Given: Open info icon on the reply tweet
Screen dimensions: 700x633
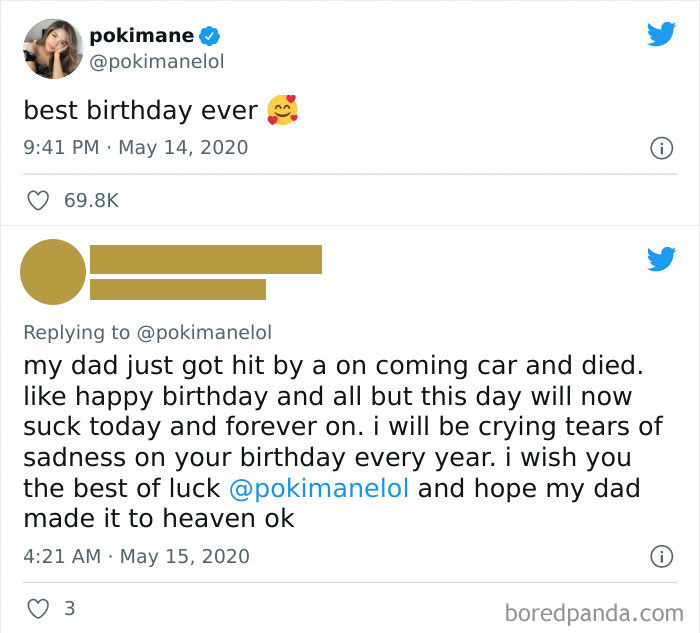Looking at the screenshot, I should coord(660,556).
